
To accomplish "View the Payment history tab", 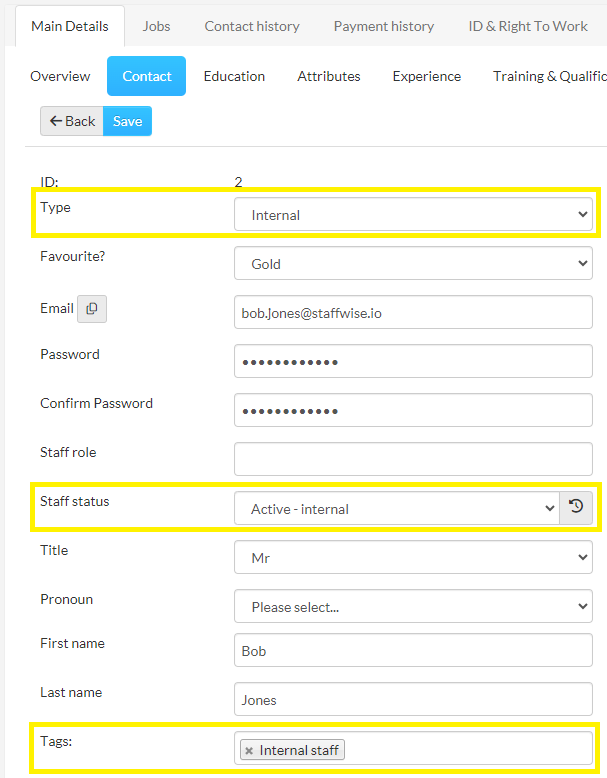I will pyautogui.click(x=384, y=26).
